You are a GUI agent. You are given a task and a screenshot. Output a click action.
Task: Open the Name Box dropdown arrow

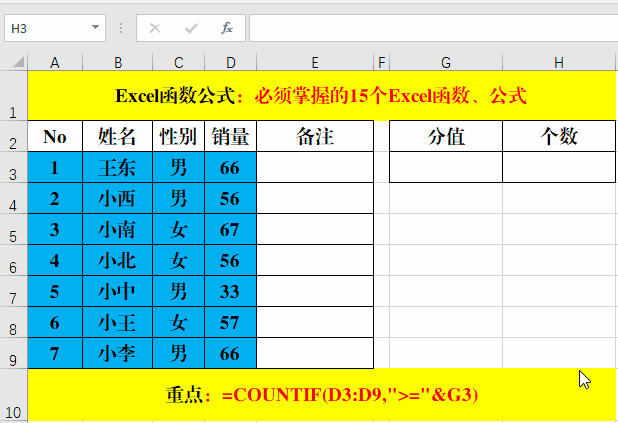pyautogui.click(x=95, y=27)
